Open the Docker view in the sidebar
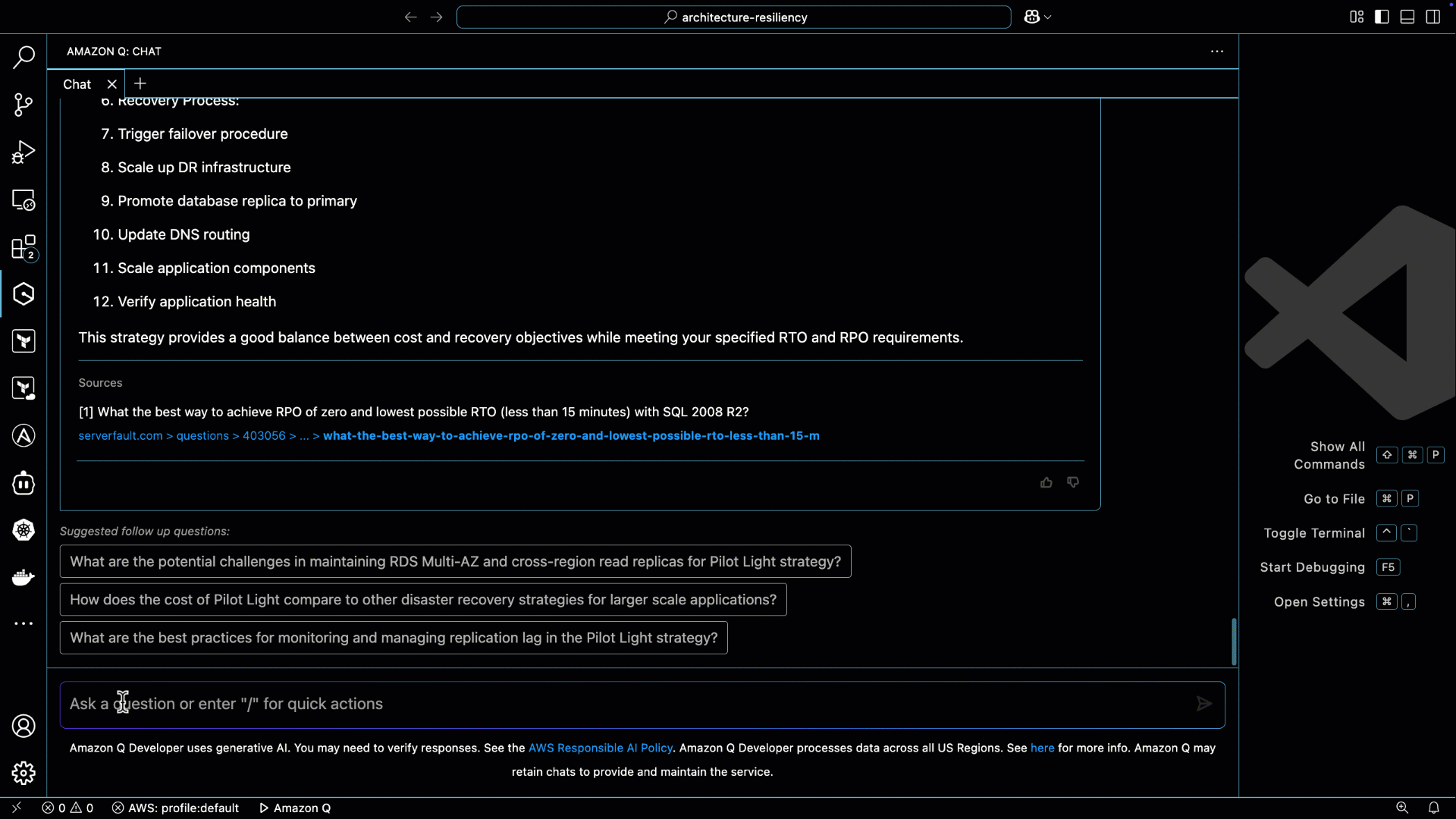The image size is (1456, 819). [24, 577]
